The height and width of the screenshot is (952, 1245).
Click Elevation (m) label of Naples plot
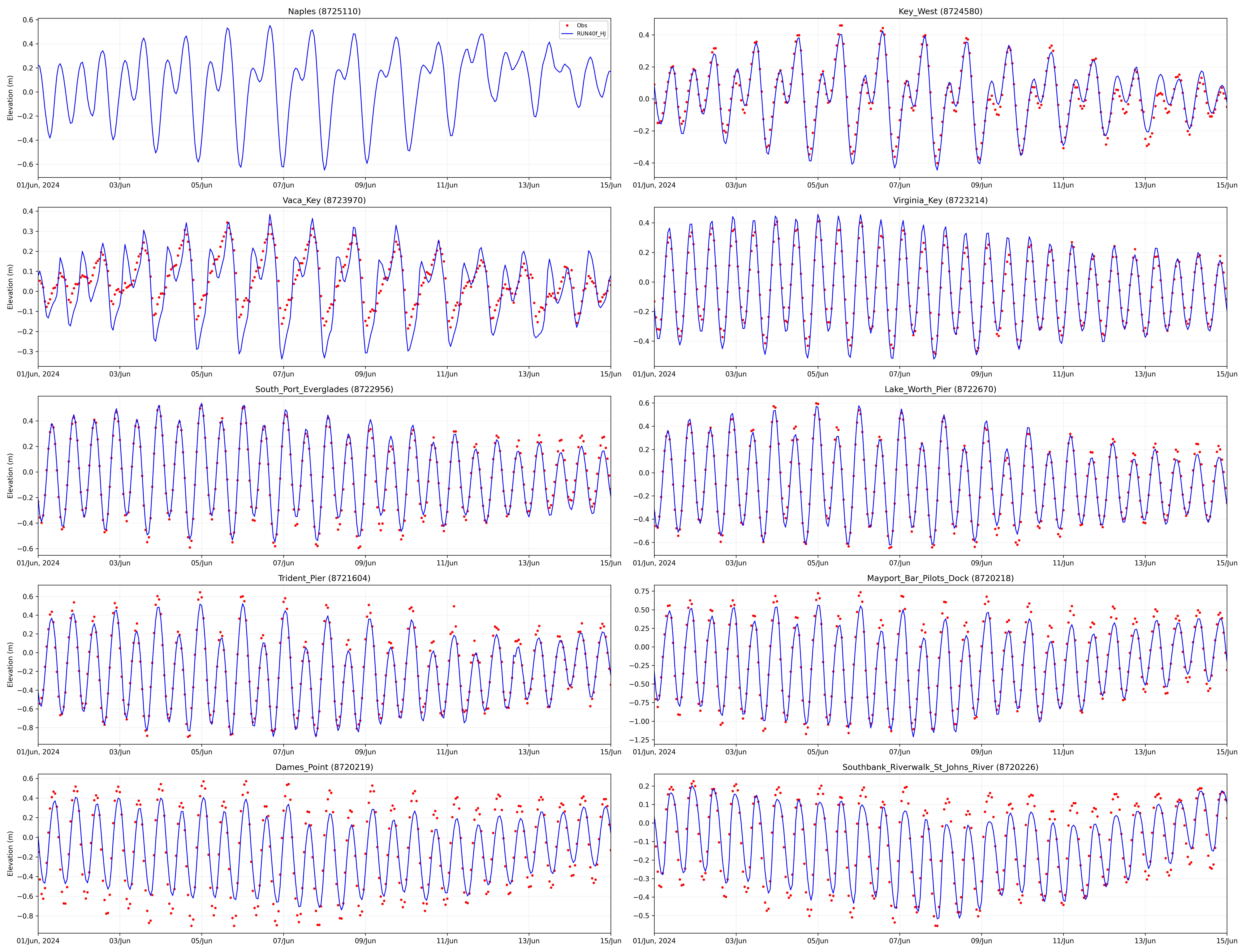pos(10,98)
